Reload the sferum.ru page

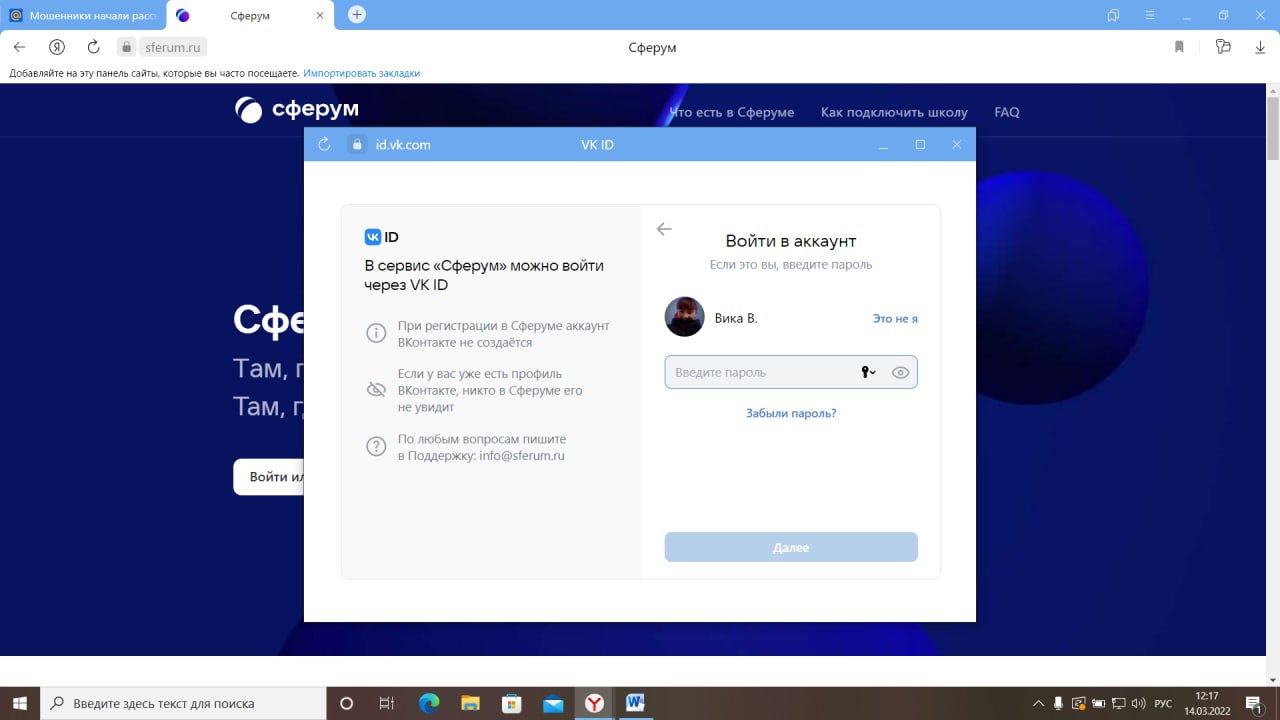93,47
